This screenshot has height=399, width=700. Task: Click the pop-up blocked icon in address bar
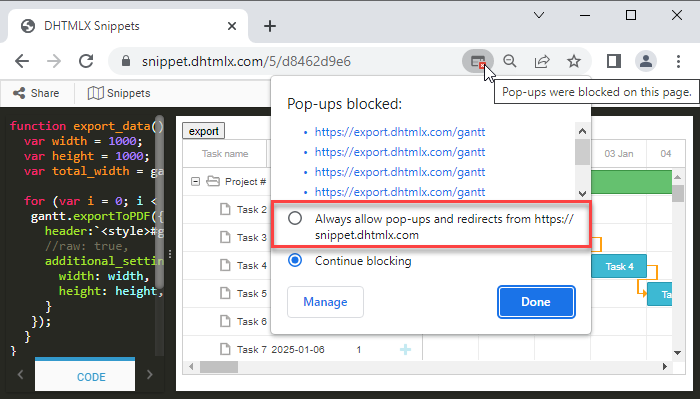point(478,61)
